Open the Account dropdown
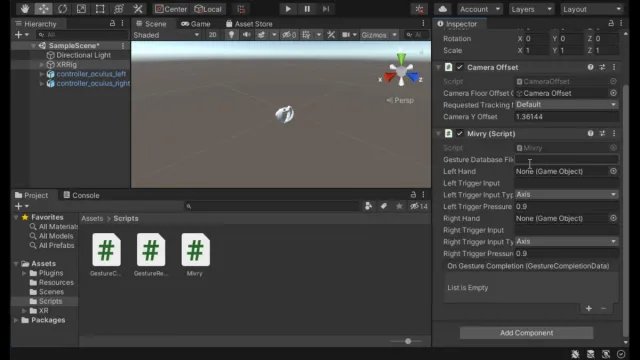 pyautogui.click(x=480, y=9)
